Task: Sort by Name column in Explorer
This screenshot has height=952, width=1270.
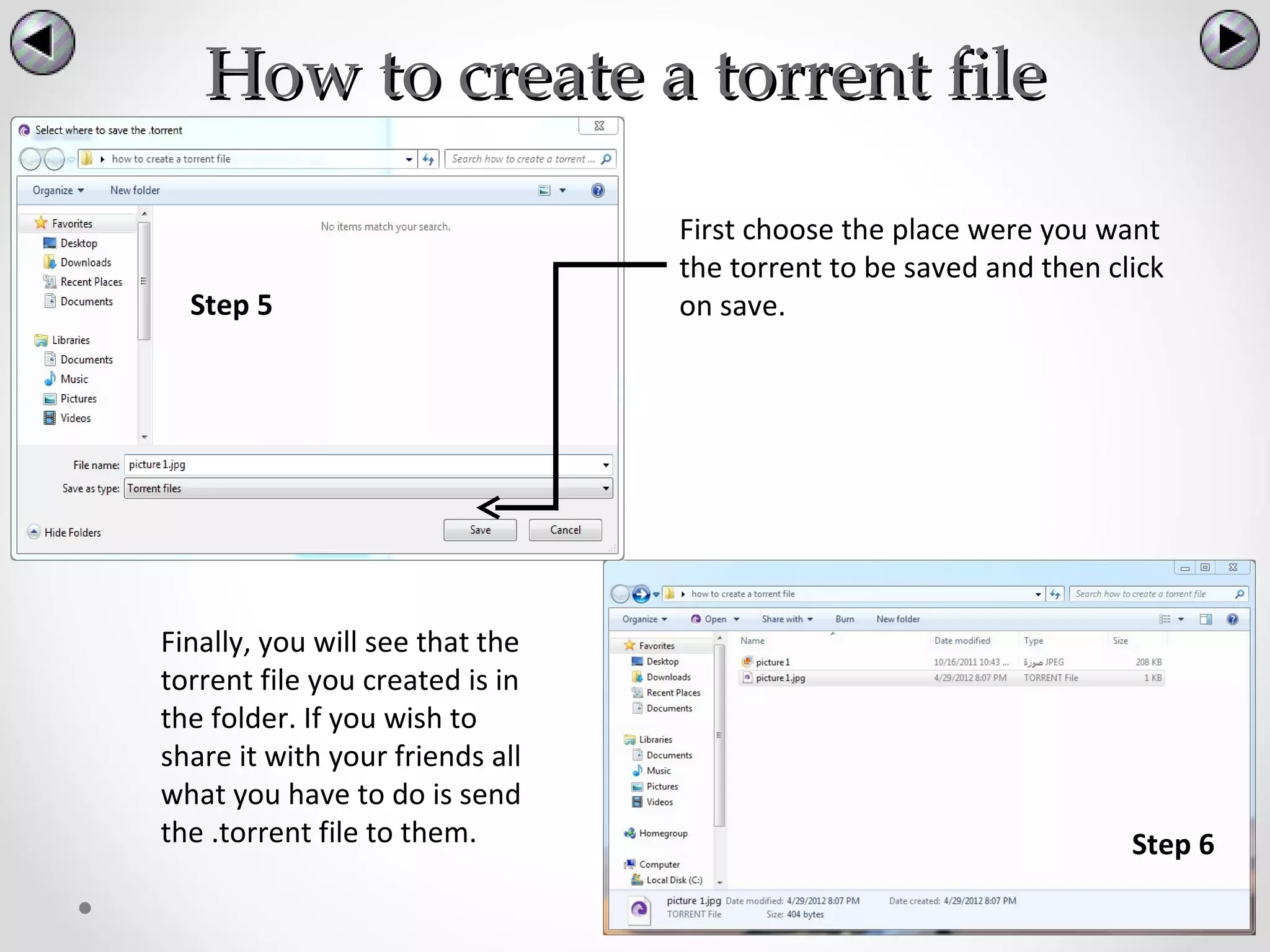Action: 752,640
